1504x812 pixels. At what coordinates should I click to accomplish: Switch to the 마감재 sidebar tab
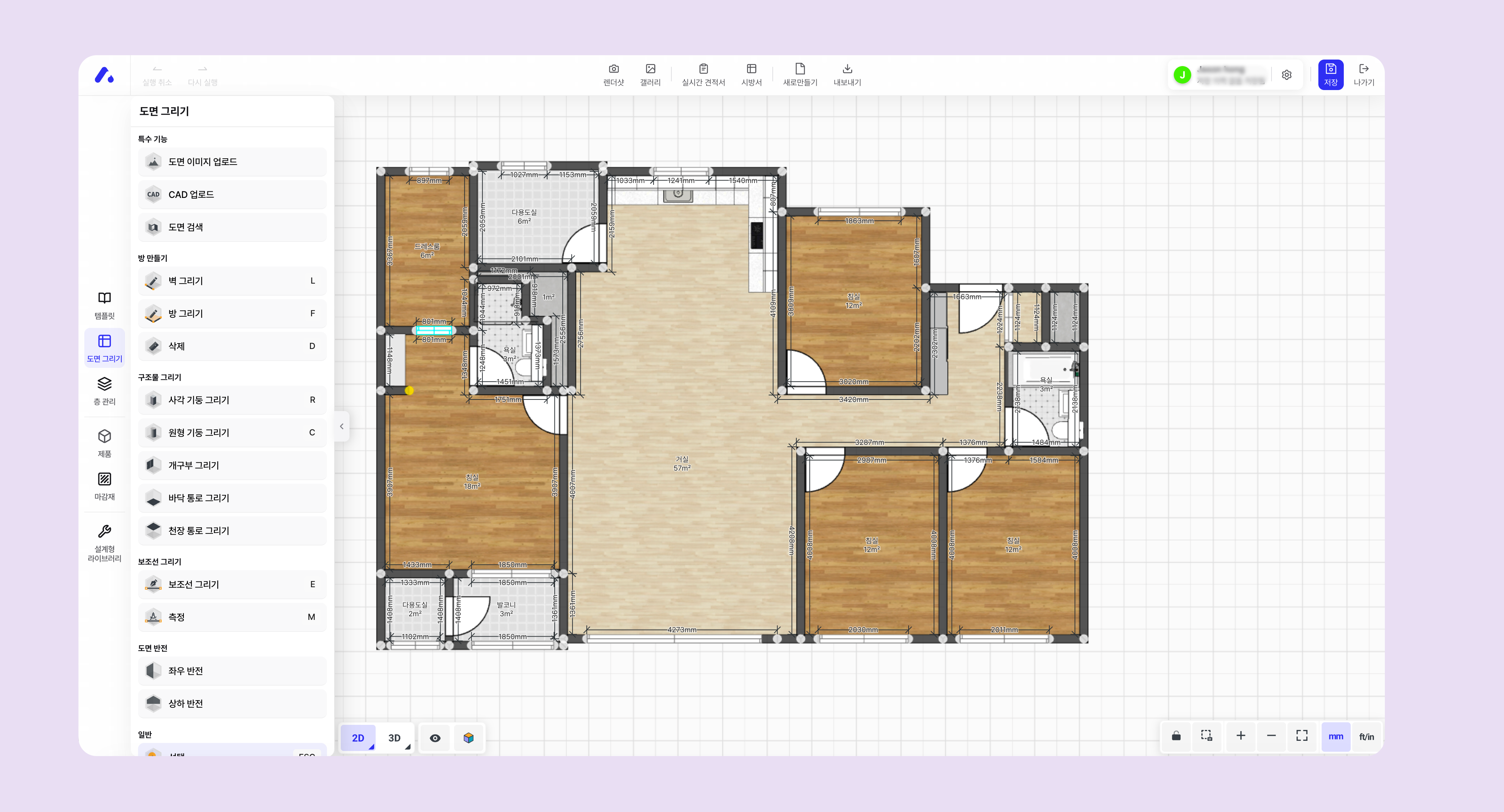(105, 486)
